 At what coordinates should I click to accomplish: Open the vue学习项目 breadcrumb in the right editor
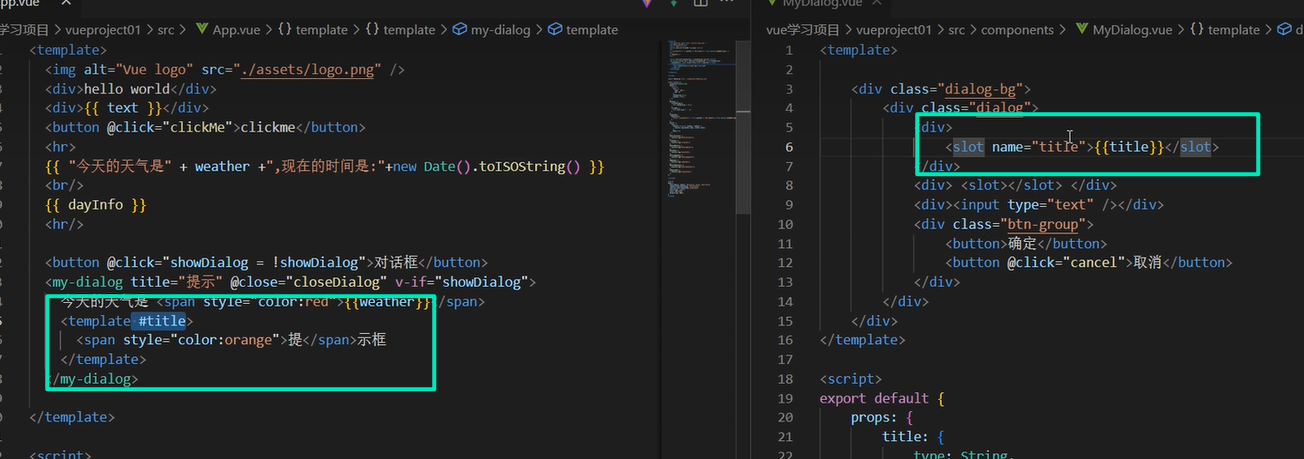[x=803, y=30]
